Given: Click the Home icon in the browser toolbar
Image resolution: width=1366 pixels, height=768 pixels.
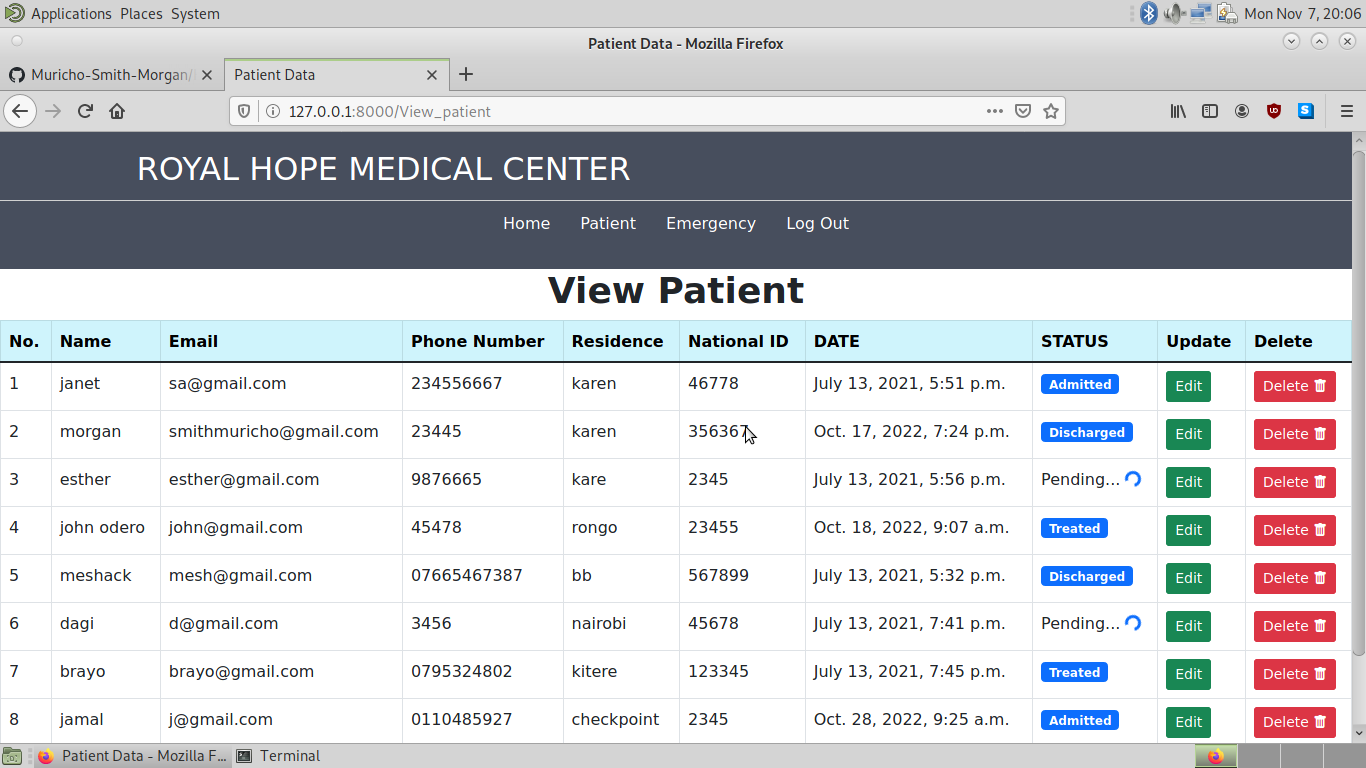Looking at the screenshot, I should tap(118, 111).
